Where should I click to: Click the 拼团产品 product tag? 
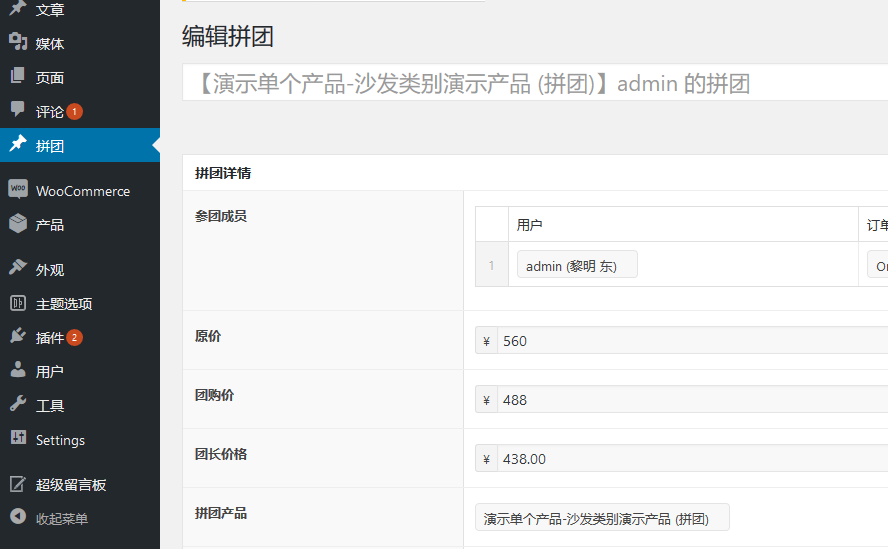[x=602, y=517]
